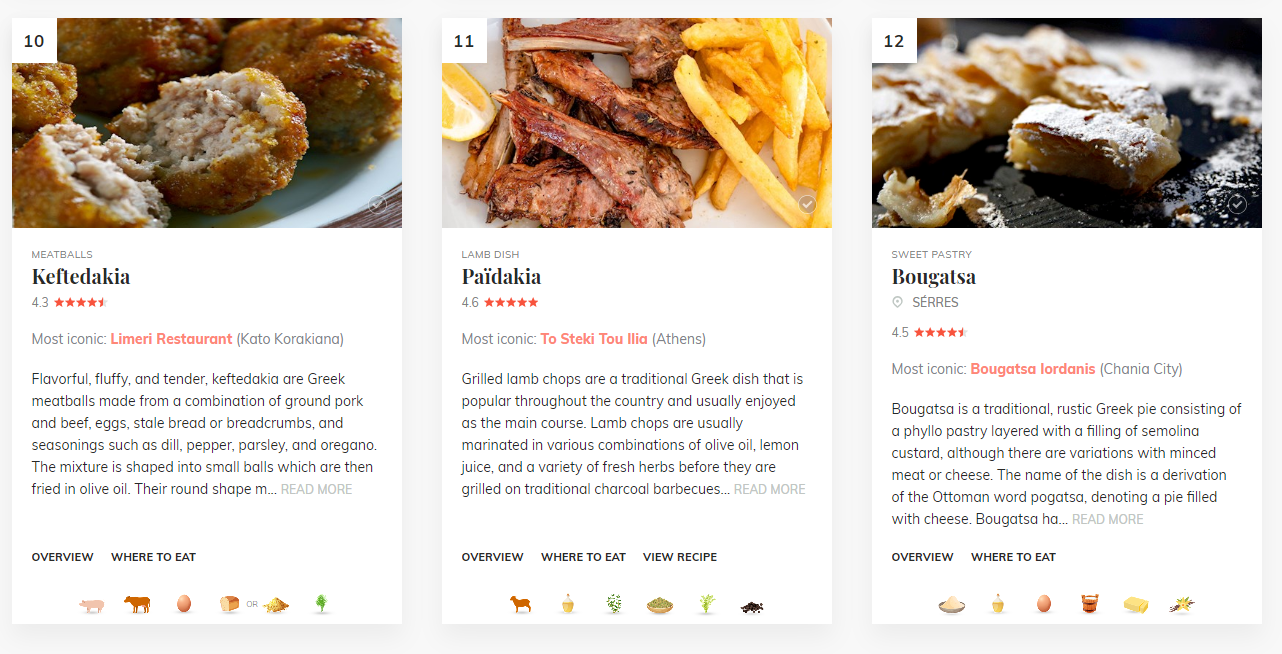The height and width of the screenshot is (654, 1282).
Task: Open the To Steki Tou Ilia link
Action: pos(594,339)
